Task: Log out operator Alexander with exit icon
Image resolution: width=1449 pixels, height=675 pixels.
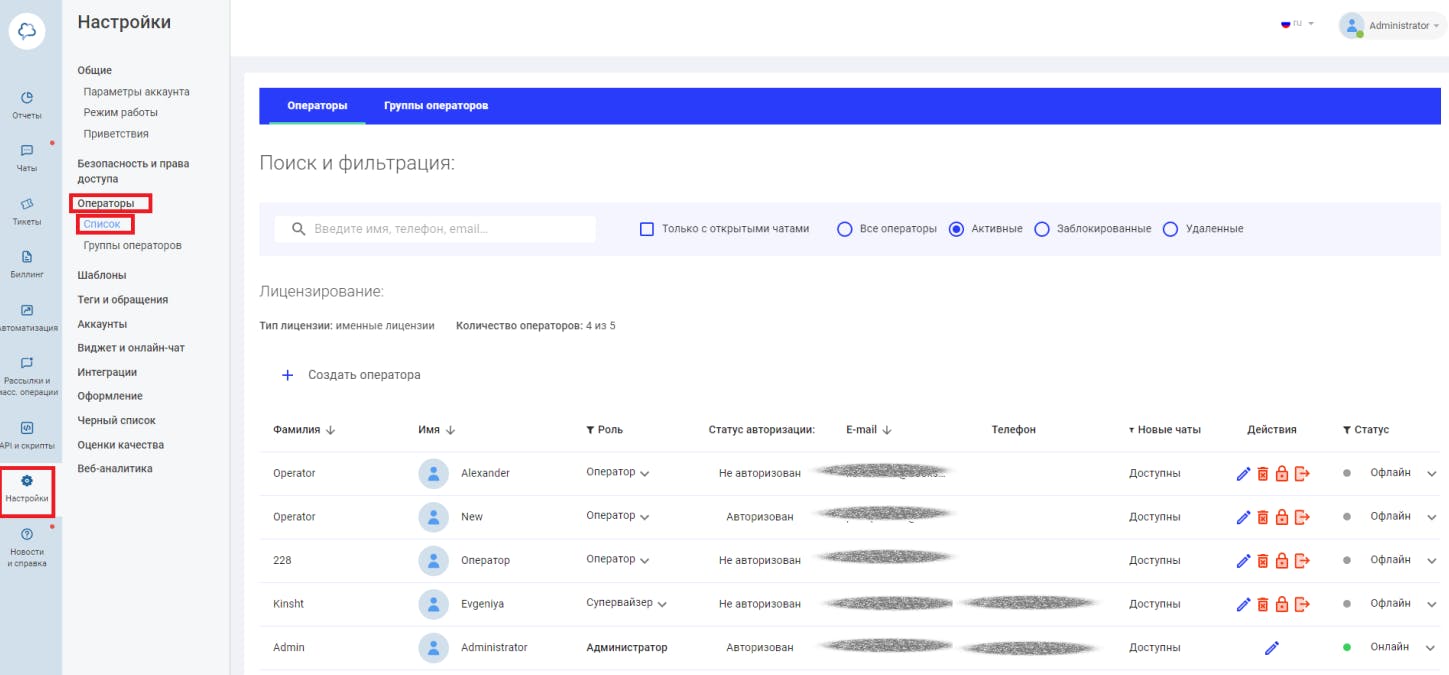Action: coord(1302,473)
